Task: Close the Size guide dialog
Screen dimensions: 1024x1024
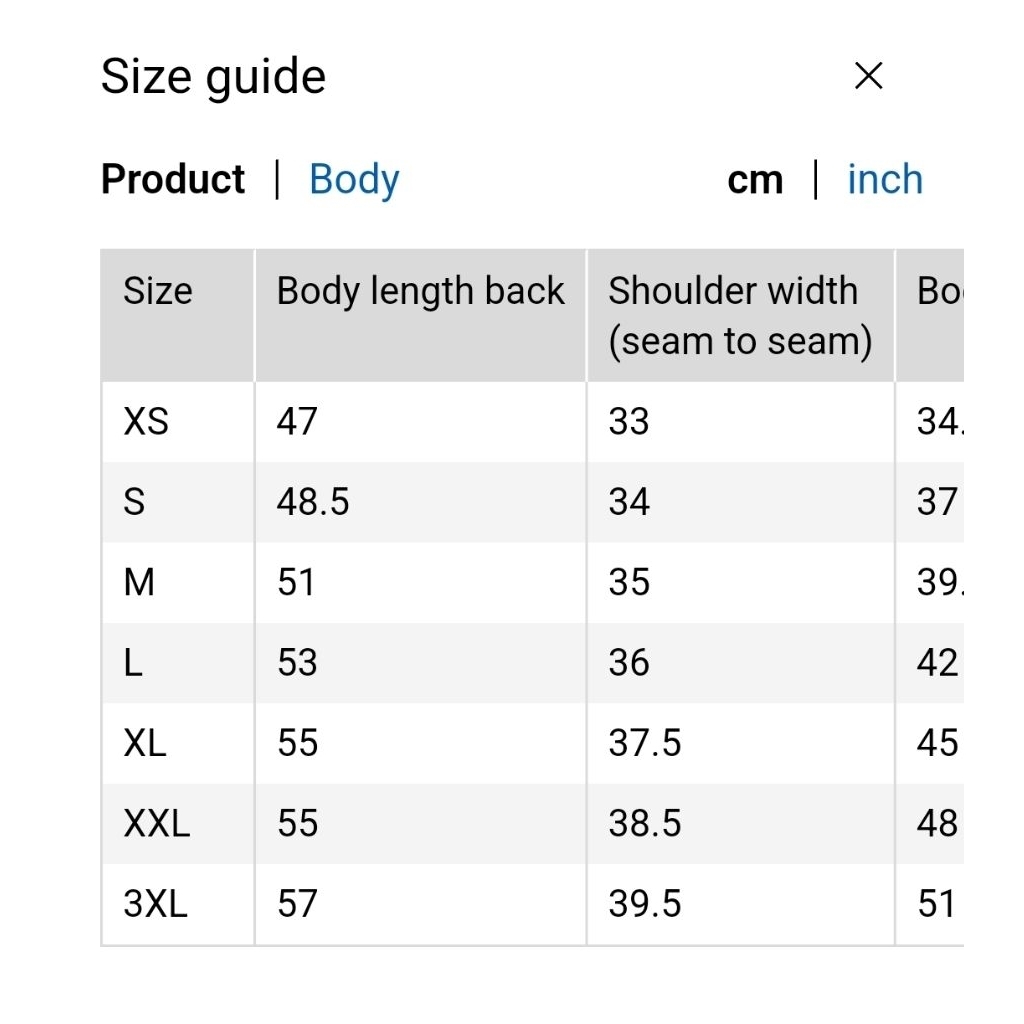Action: click(868, 76)
